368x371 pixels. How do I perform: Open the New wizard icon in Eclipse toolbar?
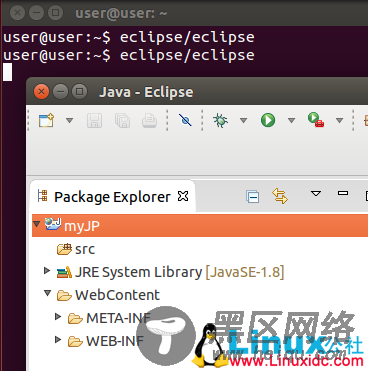pos(46,120)
